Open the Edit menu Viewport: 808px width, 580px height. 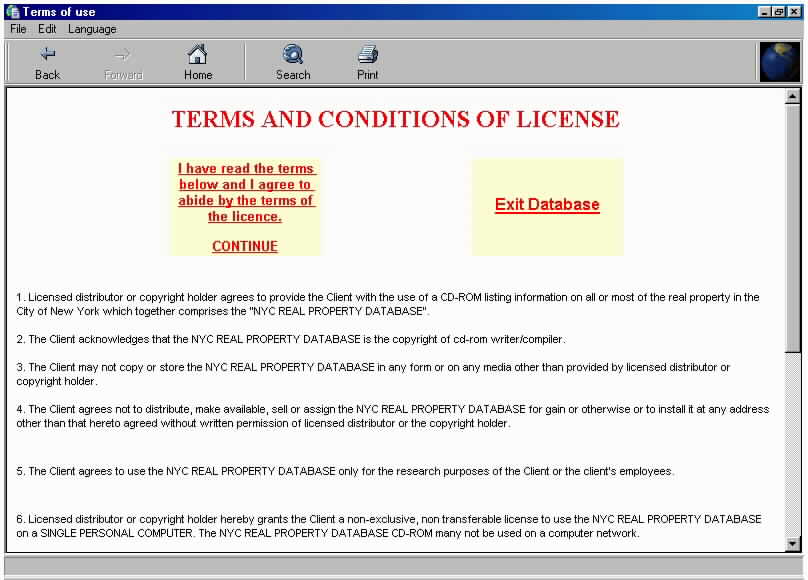(x=47, y=29)
